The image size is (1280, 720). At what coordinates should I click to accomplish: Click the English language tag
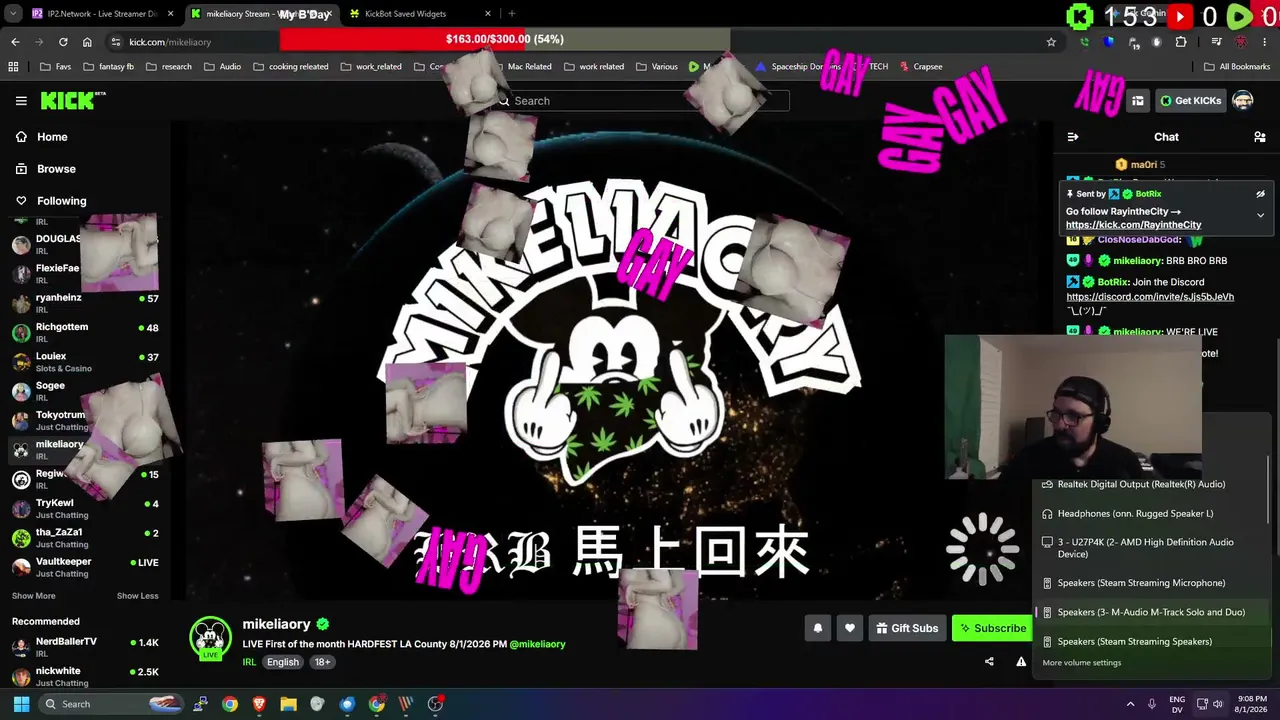click(283, 662)
